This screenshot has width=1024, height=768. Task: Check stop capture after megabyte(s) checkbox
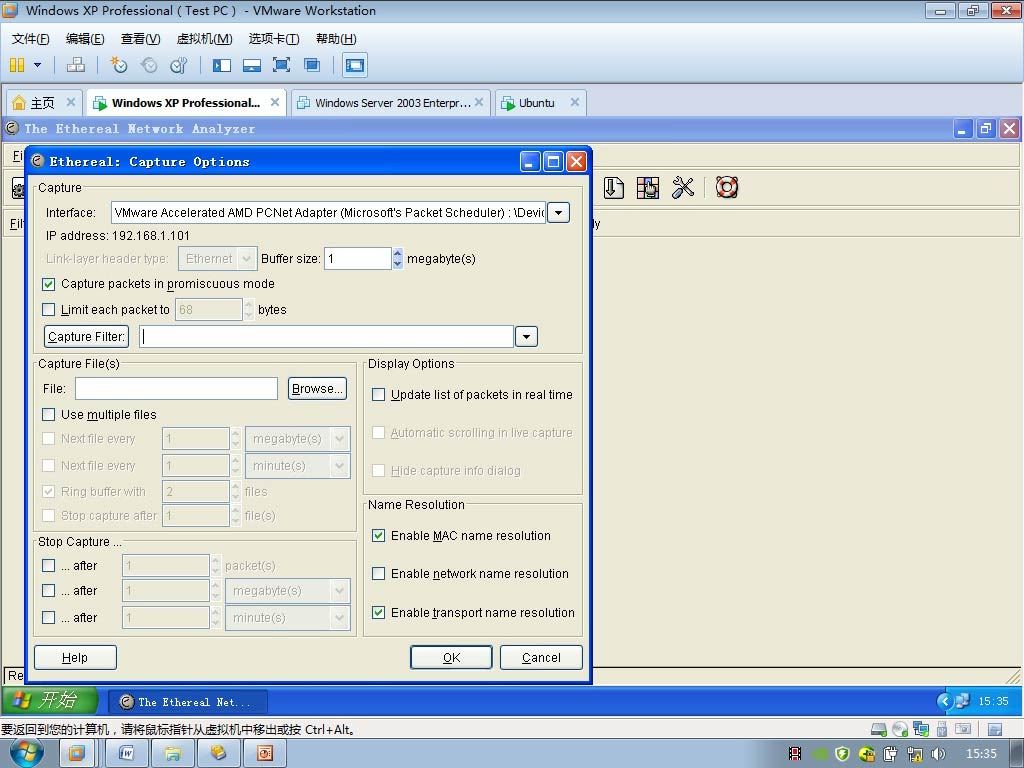48,590
